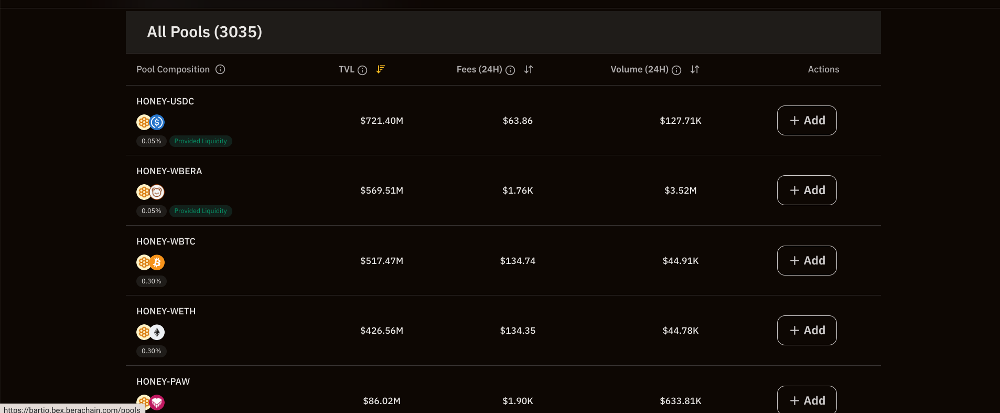Click the TVL column header text

(346, 69)
